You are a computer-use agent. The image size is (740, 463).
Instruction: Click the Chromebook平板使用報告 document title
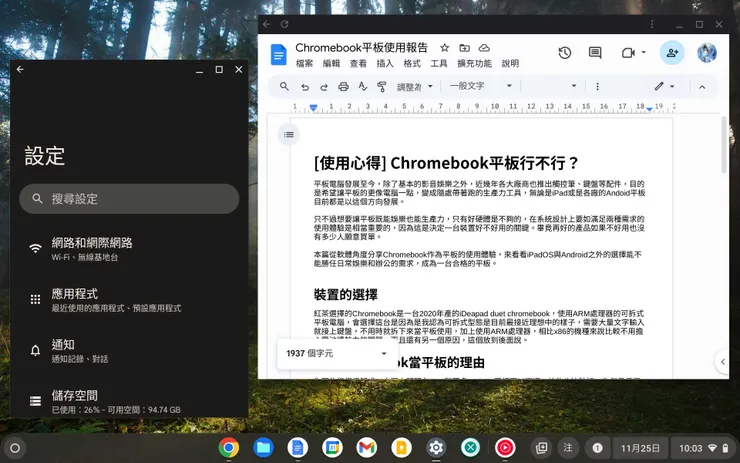click(362, 48)
